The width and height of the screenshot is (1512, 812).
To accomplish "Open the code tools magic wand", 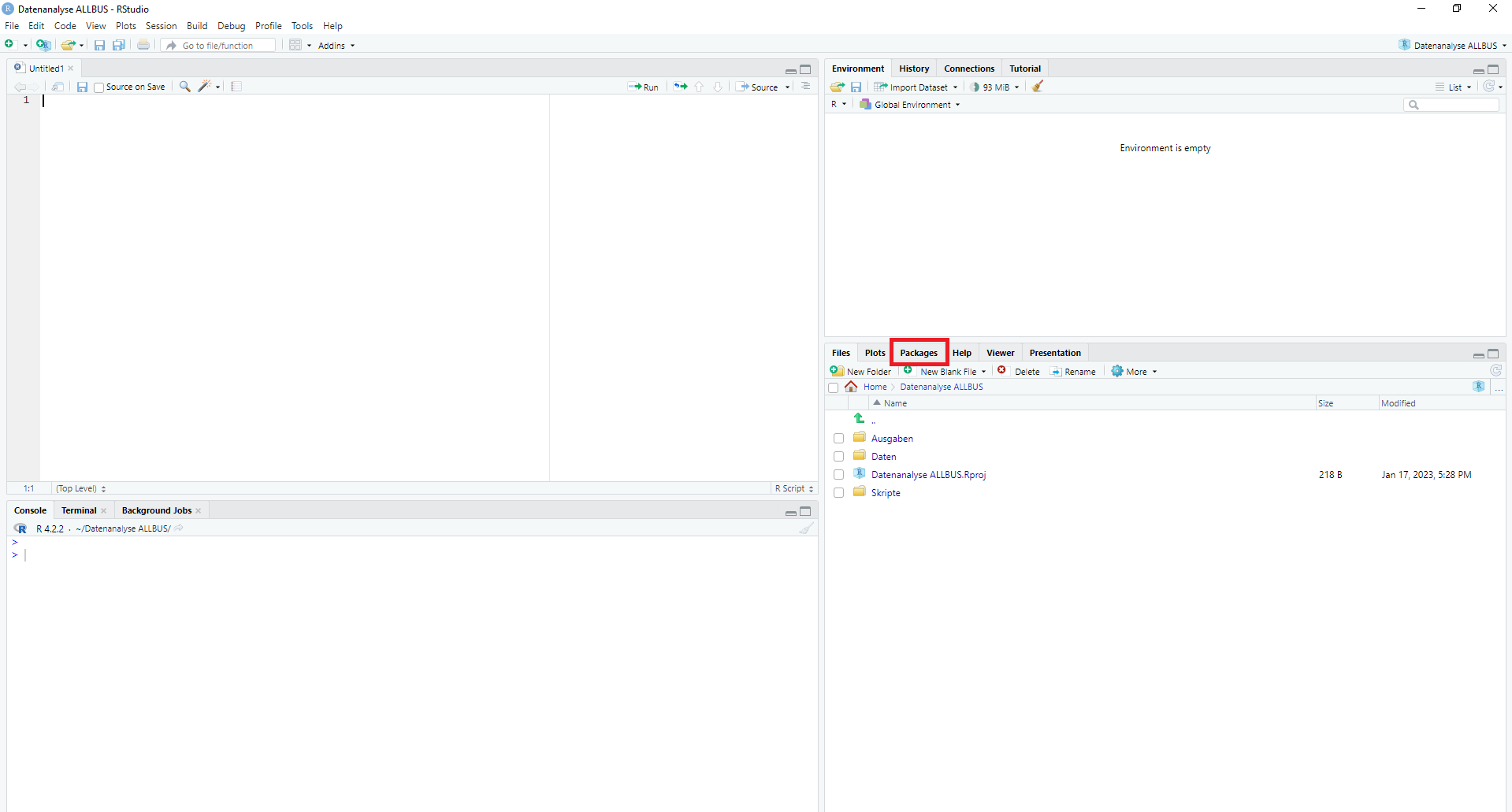I will pos(206,87).
